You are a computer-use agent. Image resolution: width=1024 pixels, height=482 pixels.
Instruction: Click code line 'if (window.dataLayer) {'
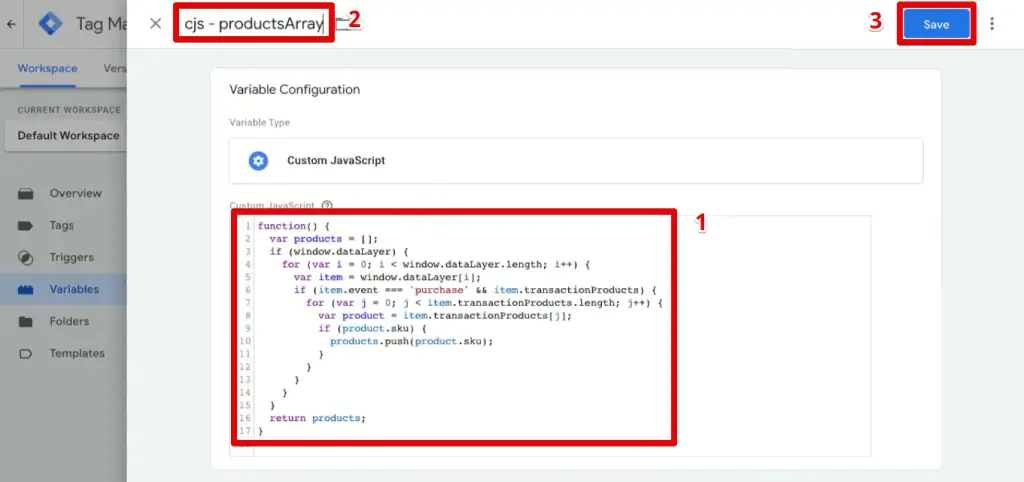click(x=339, y=251)
